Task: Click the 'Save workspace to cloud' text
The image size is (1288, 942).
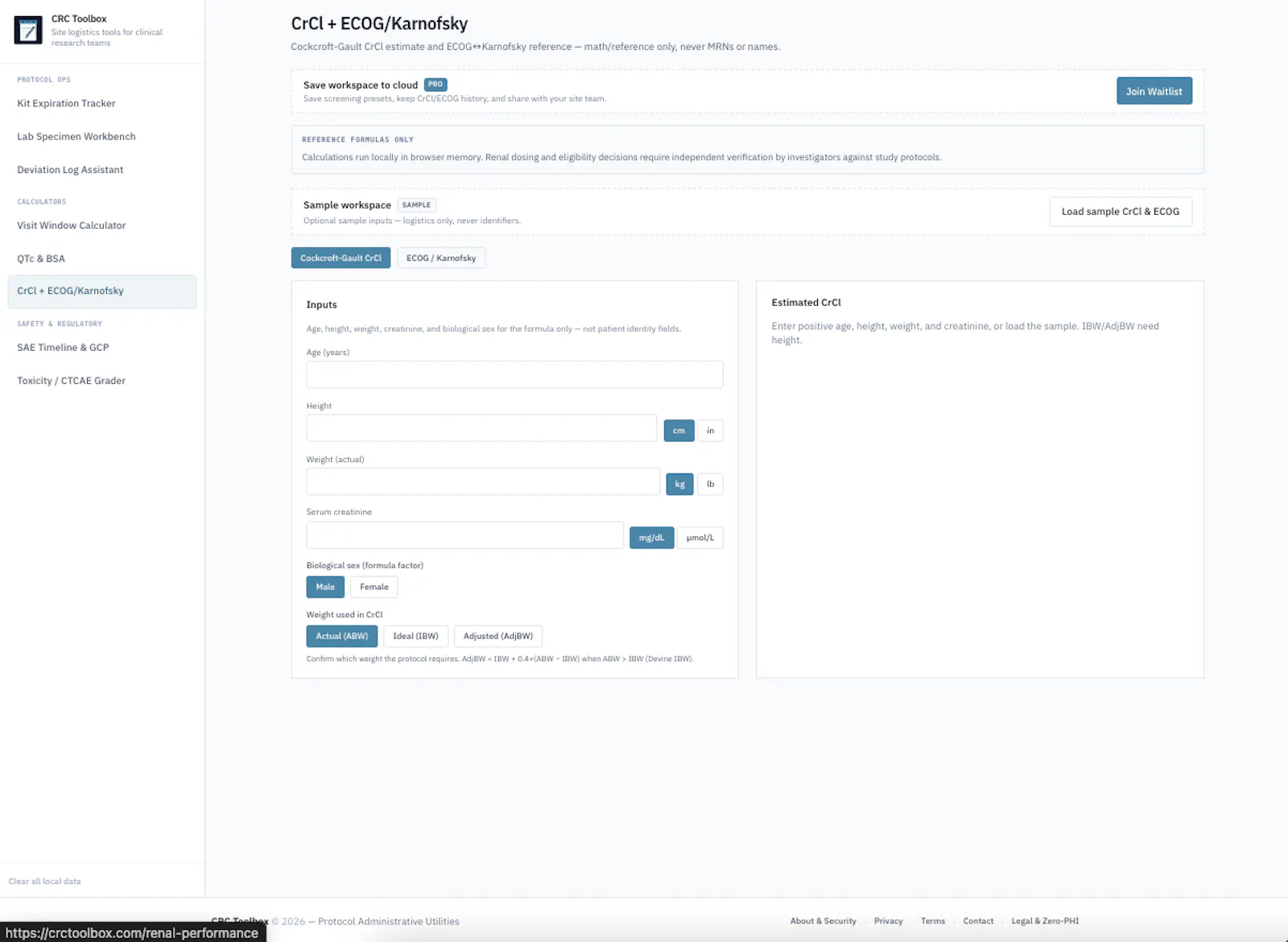Action: click(361, 85)
